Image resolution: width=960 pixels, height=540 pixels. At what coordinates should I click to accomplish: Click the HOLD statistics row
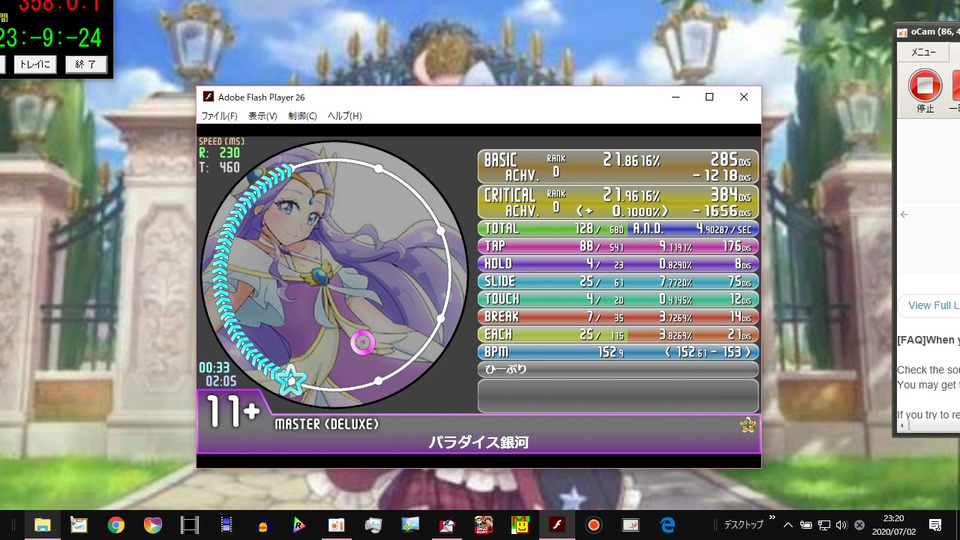click(618, 264)
